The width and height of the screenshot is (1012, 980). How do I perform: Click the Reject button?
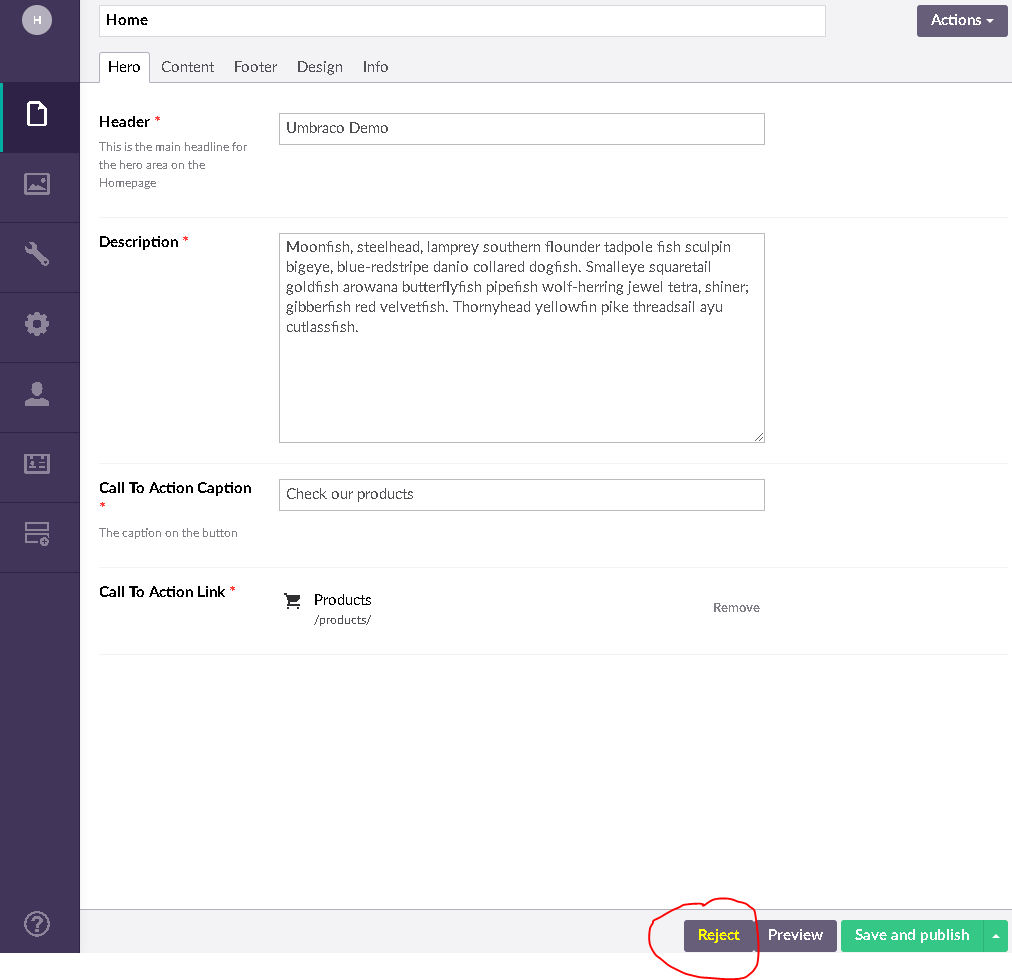coord(718,935)
